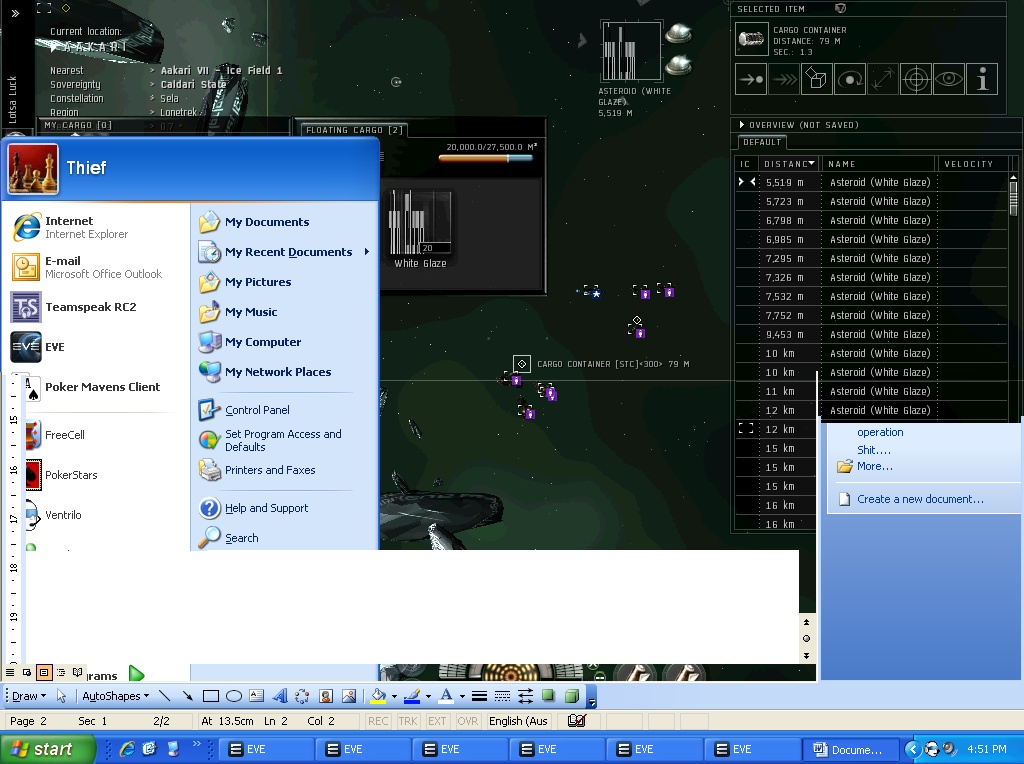Open the Dash Style options
Screen dimensions: 1024x764
tap(502, 696)
